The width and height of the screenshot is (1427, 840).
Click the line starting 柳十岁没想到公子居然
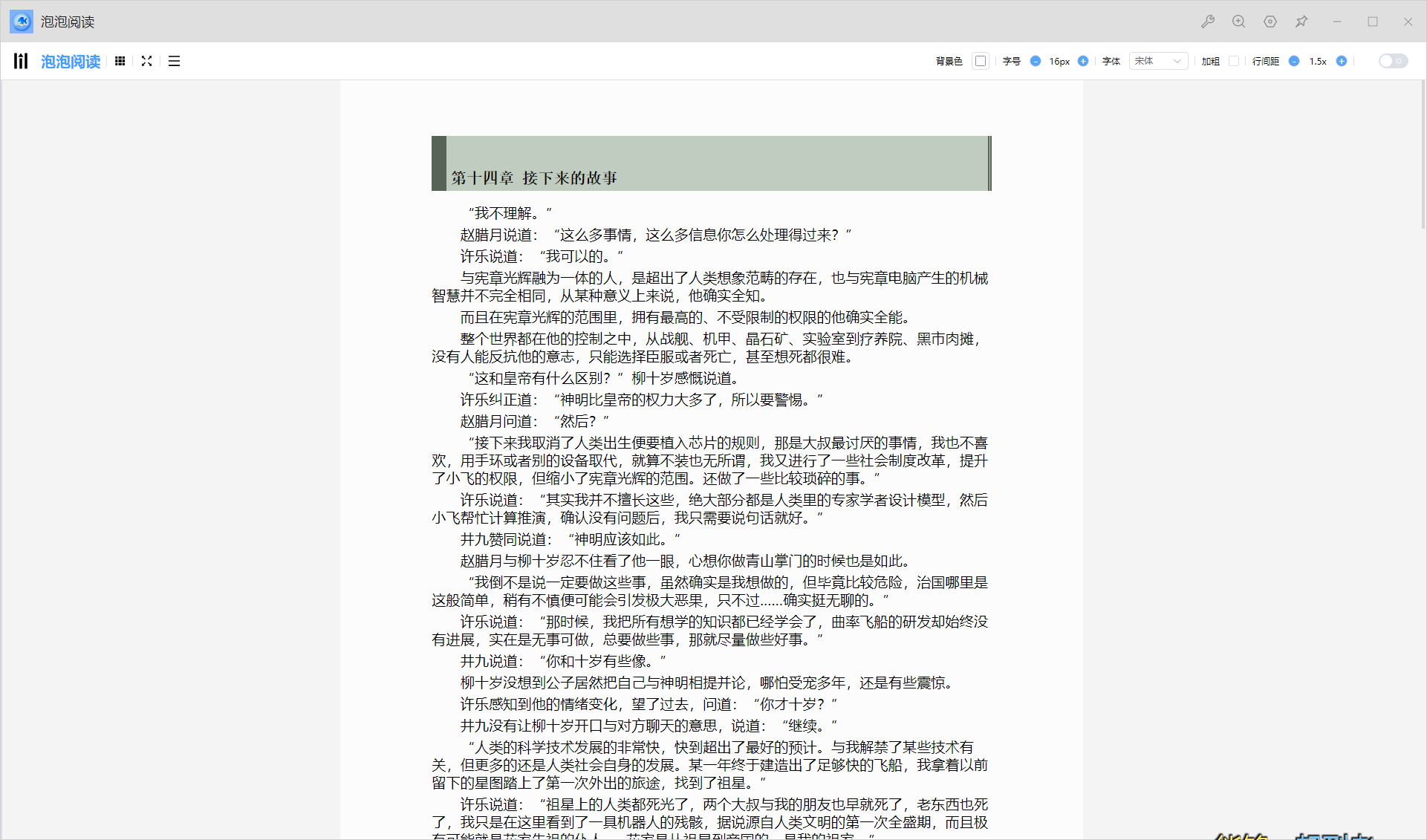(707, 683)
